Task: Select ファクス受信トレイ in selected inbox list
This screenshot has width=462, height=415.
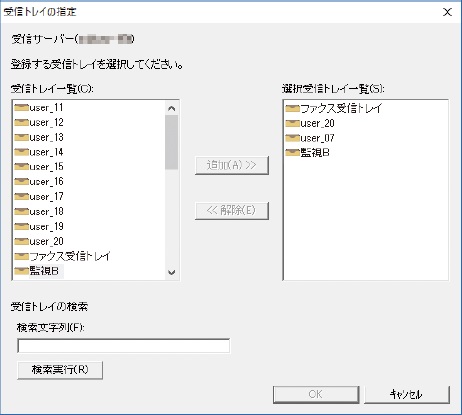Action: 341,108
